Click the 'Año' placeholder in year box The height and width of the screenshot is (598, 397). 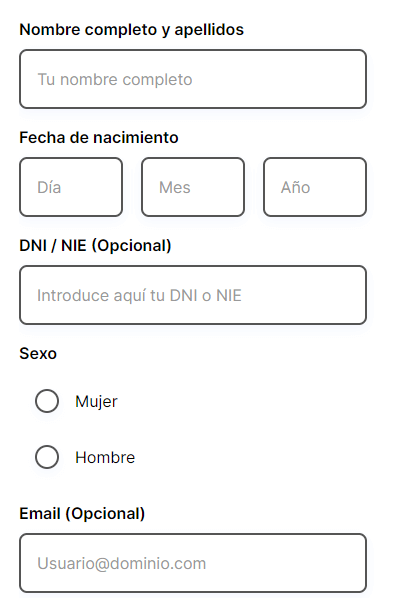(296, 187)
